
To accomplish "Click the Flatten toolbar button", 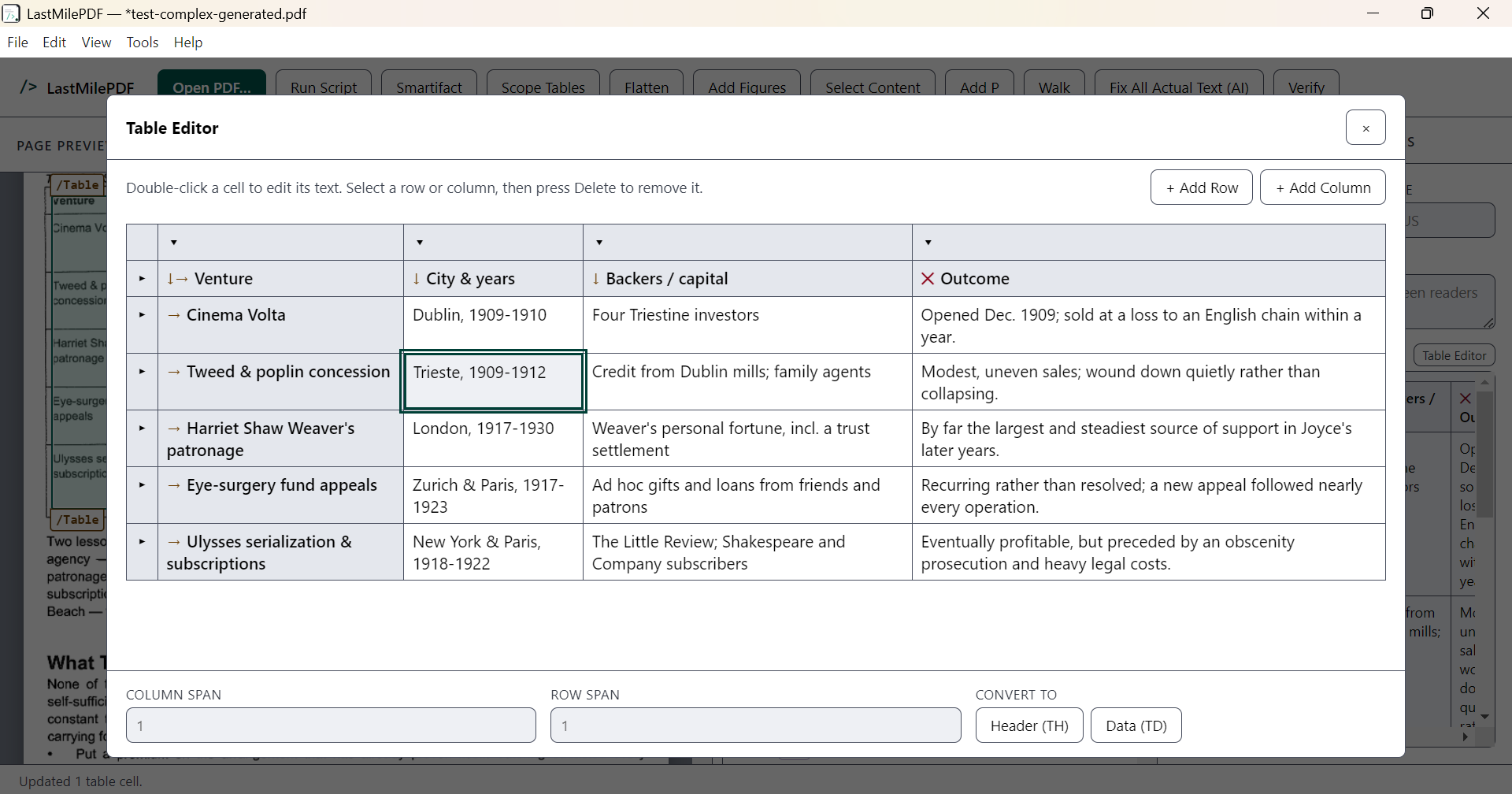I will coord(647,83).
